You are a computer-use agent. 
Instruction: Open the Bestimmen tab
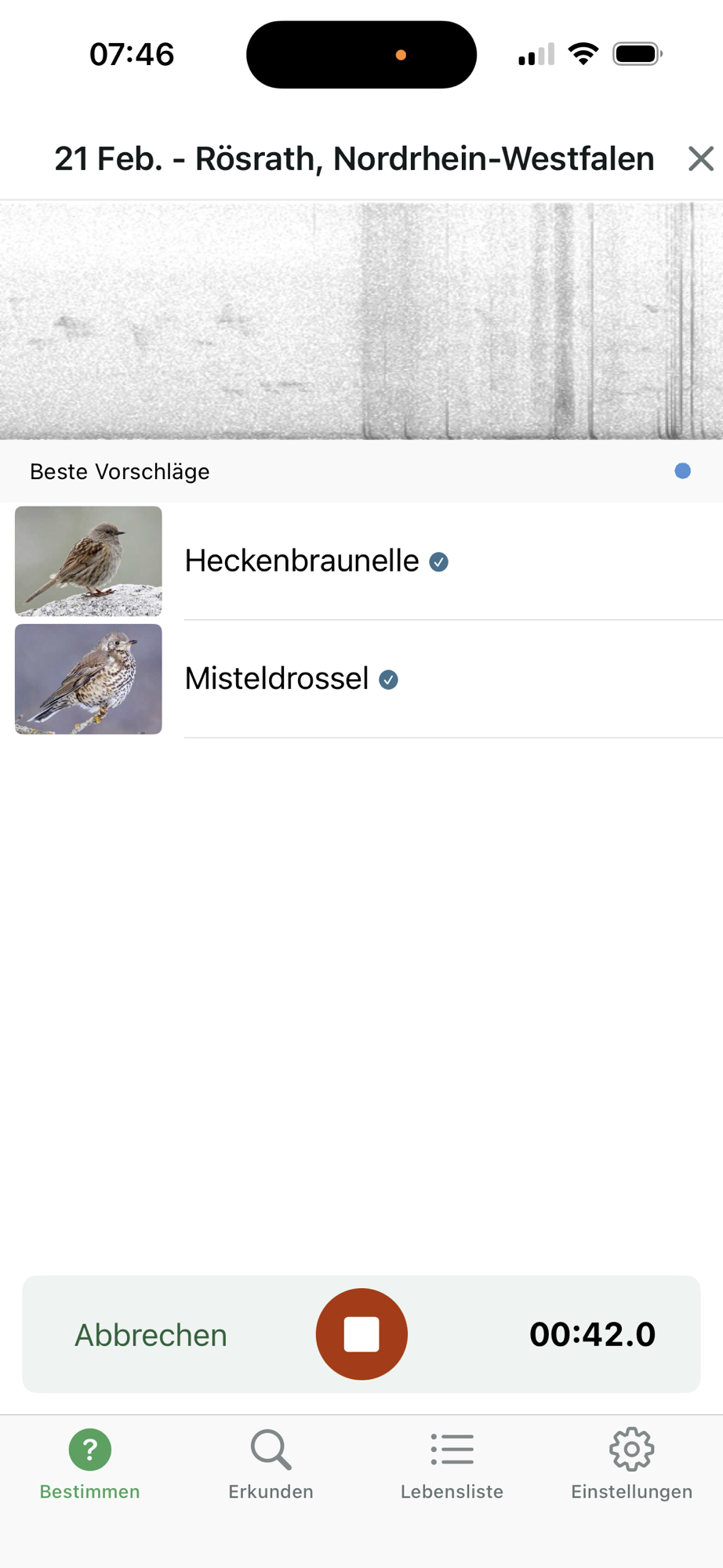tap(90, 1463)
